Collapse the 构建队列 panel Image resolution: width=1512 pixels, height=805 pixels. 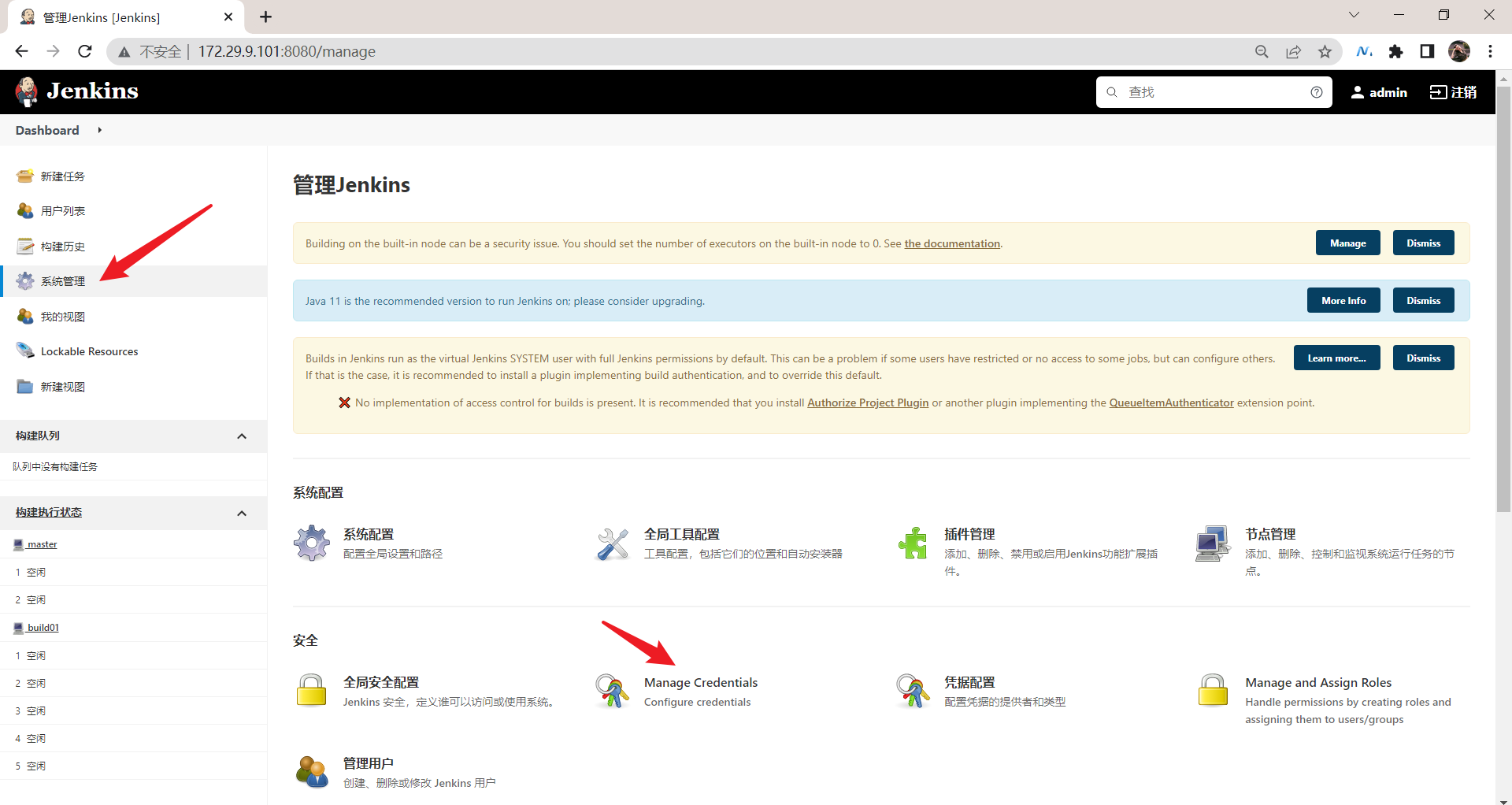[242, 436]
